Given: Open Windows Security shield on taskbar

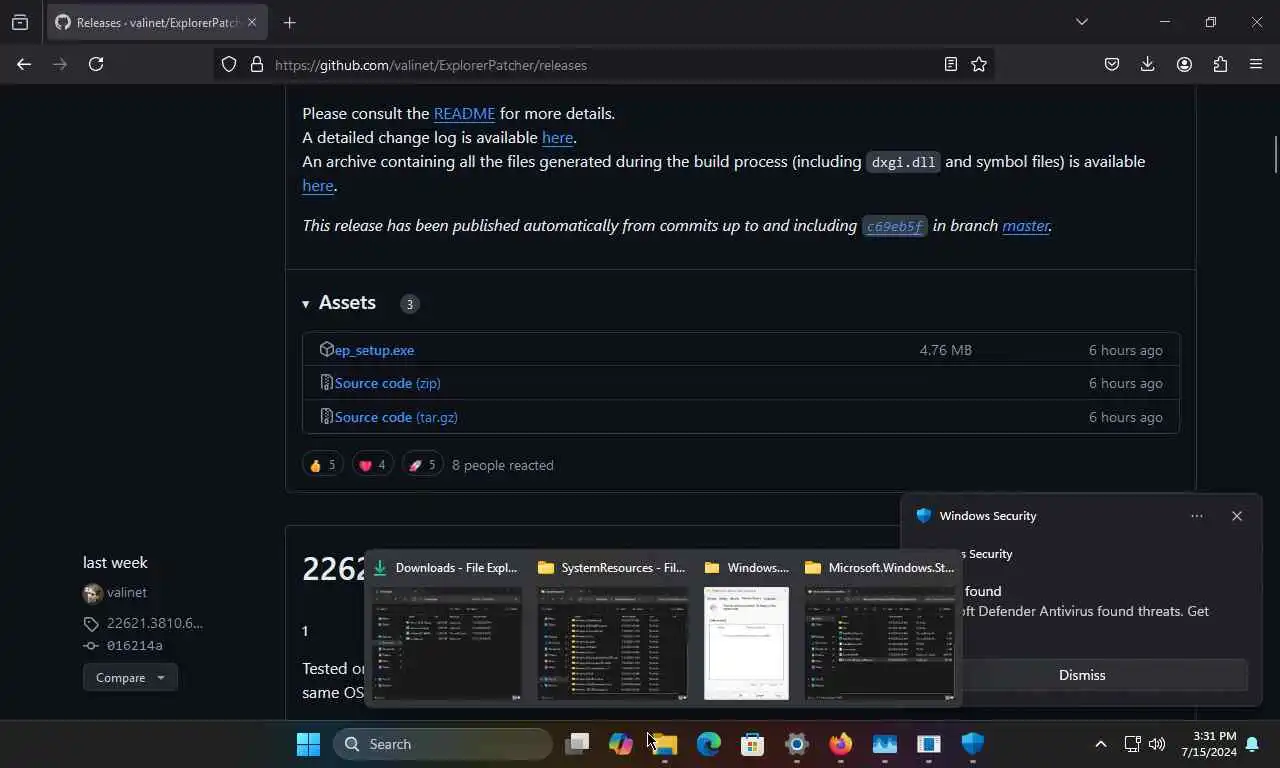Looking at the screenshot, I should (973, 744).
